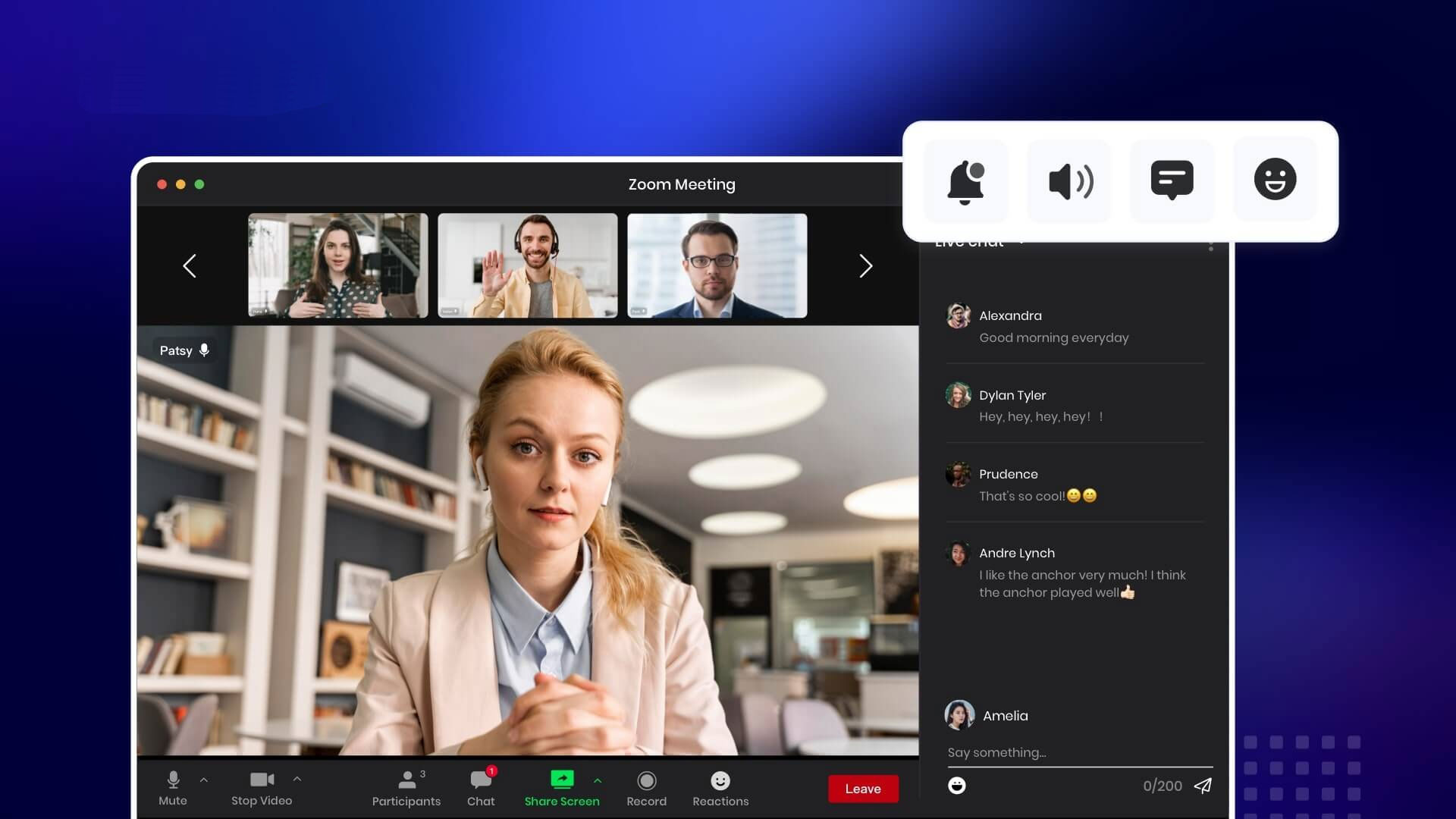Open Chat from the toolbar
1456x819 pixels.
[x=481, y=788]
